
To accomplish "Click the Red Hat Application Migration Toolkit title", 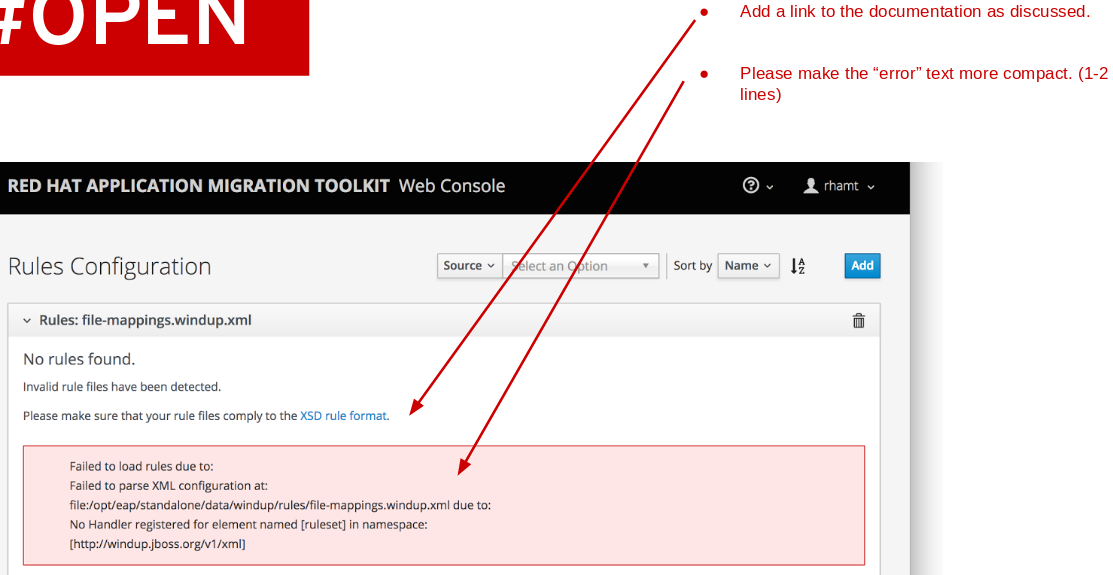I will coord(199,186).
